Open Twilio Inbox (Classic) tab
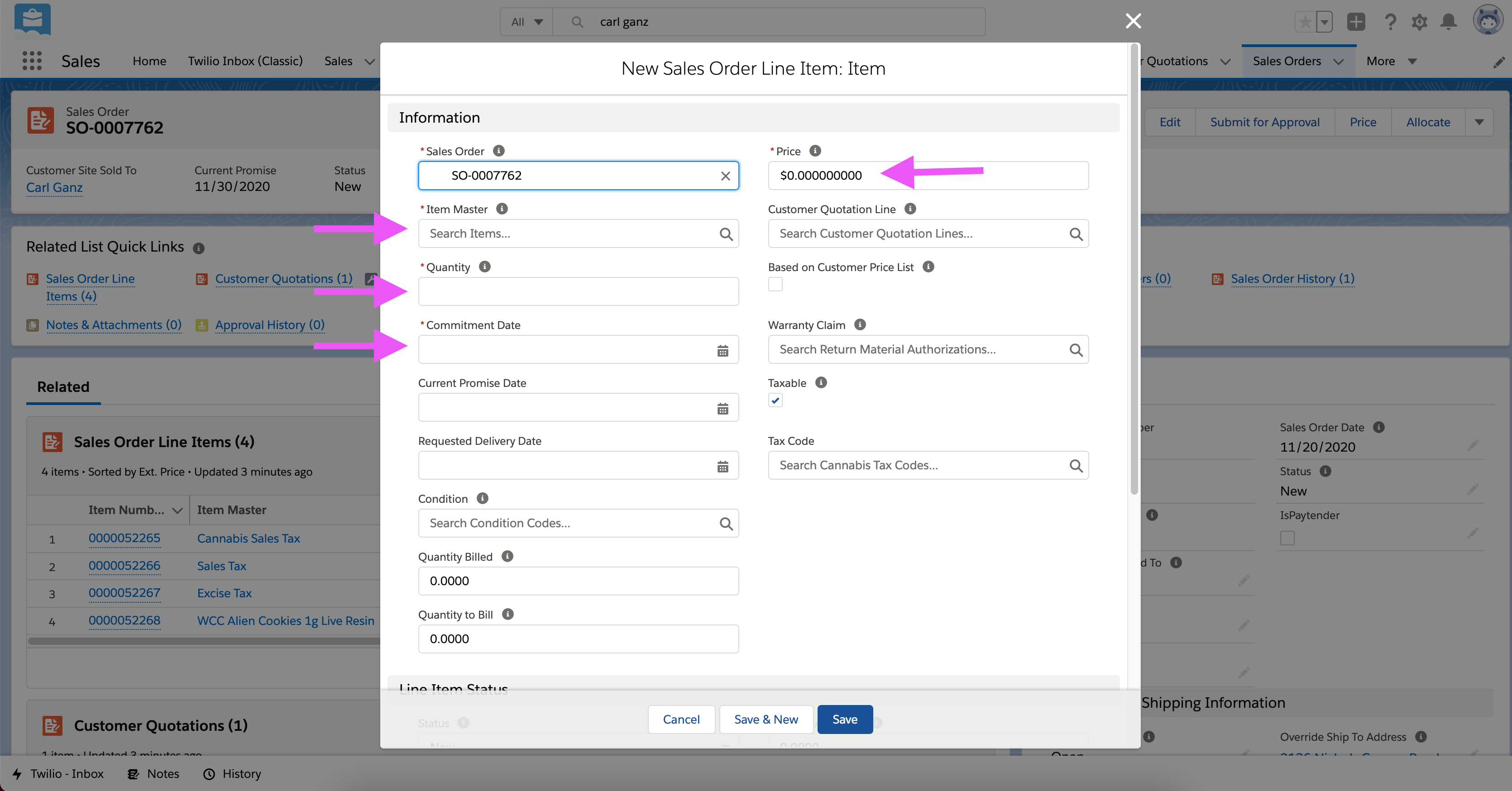Screen dimensions: 1512x791 [x=245, y=61]
